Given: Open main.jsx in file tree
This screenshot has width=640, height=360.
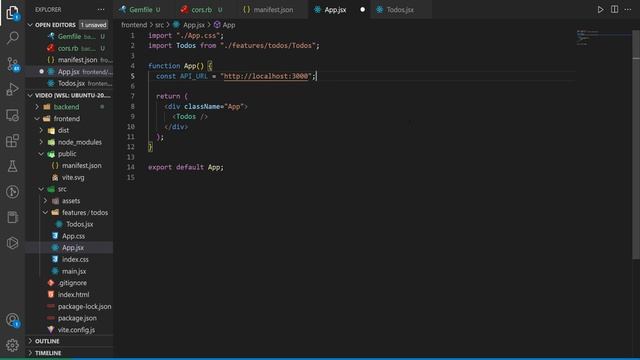Looking at the screenshot, I should [x=74, y=271].
